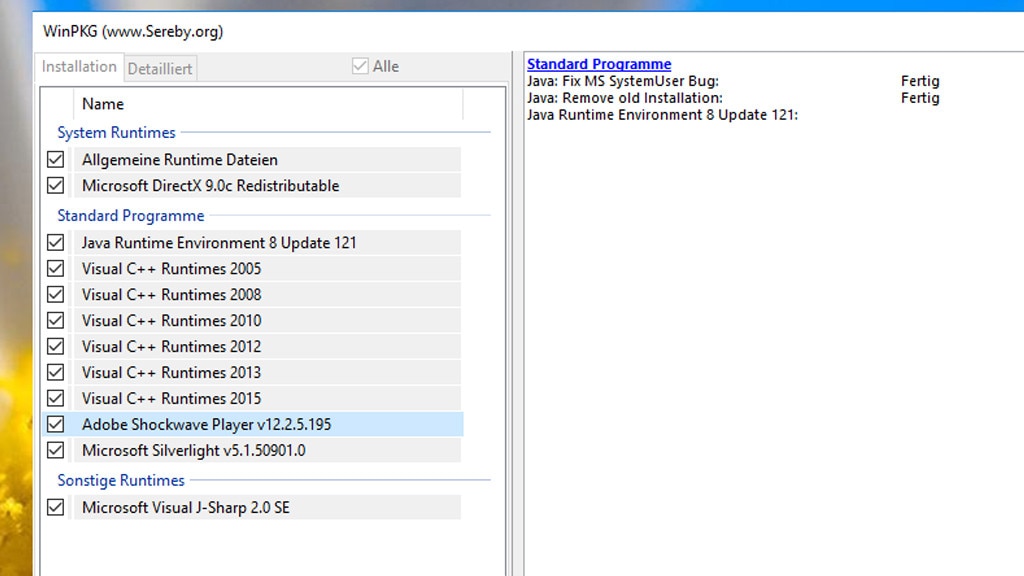Uncheck Allgemeine Runtime Dateien checkbox
This screenshot has width=1024, height=576.
click(56, 159)
